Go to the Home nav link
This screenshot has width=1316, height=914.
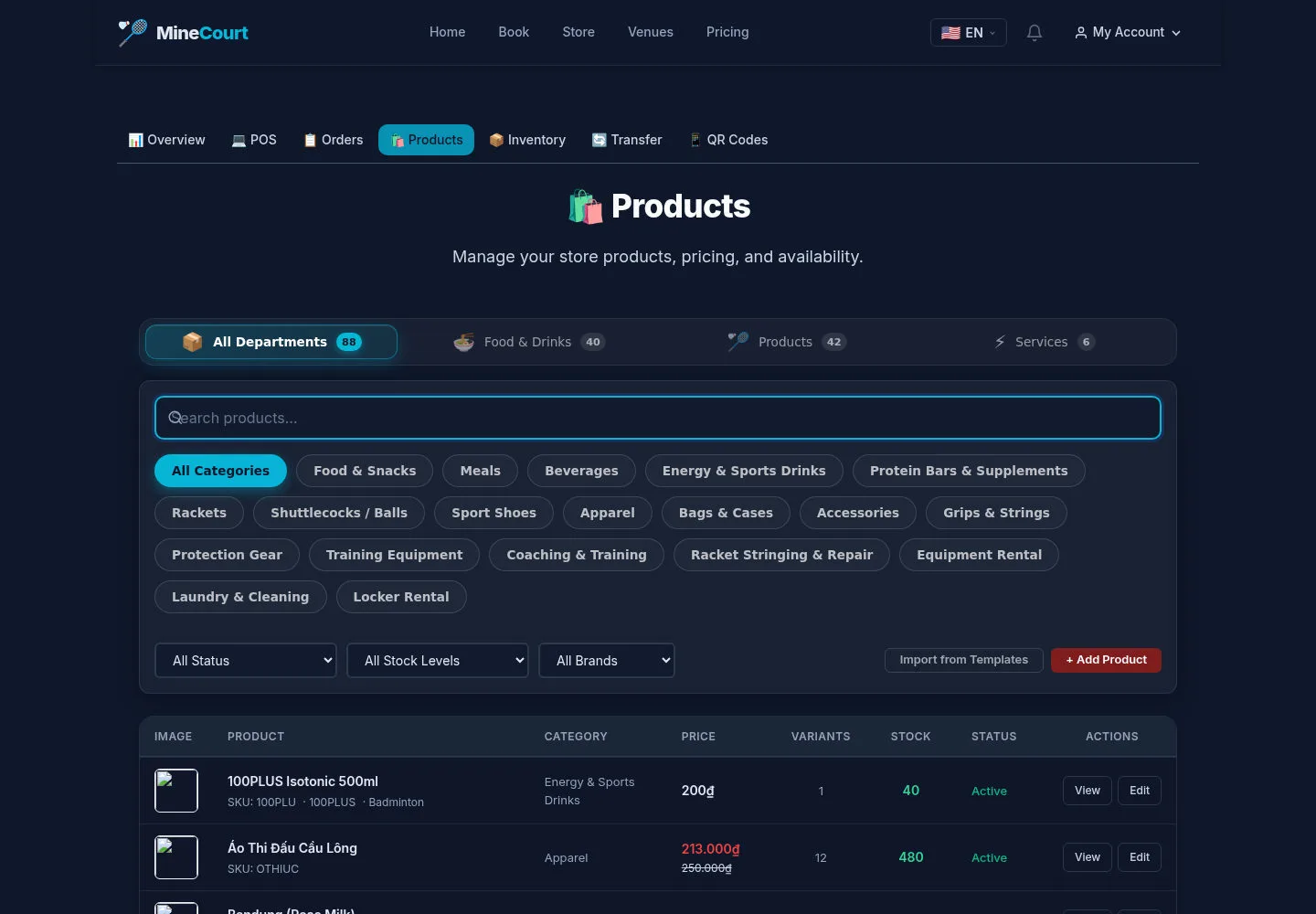(x=448, y=32)
